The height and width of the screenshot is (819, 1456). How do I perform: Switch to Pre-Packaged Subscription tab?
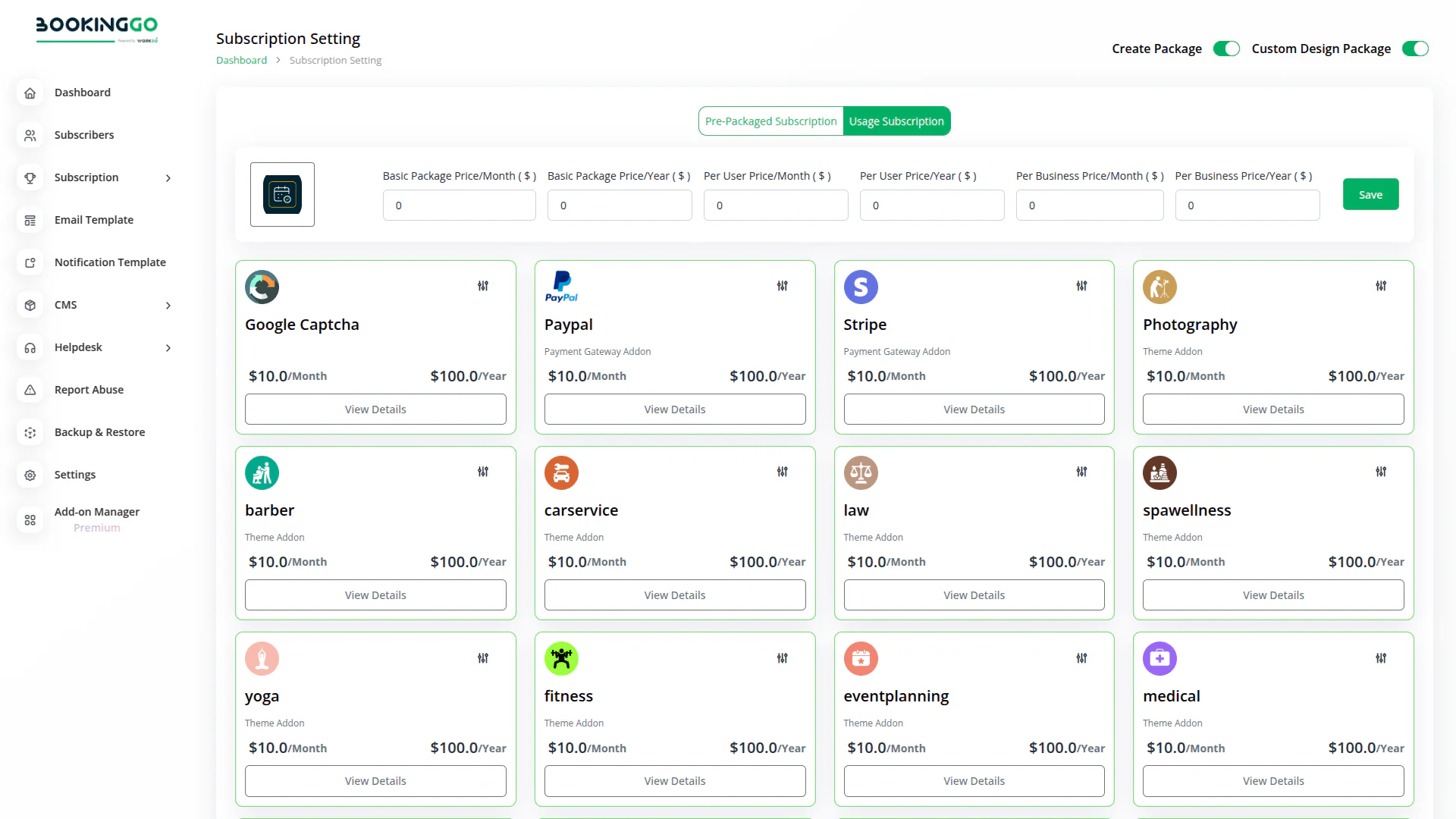tap(770, 121)
